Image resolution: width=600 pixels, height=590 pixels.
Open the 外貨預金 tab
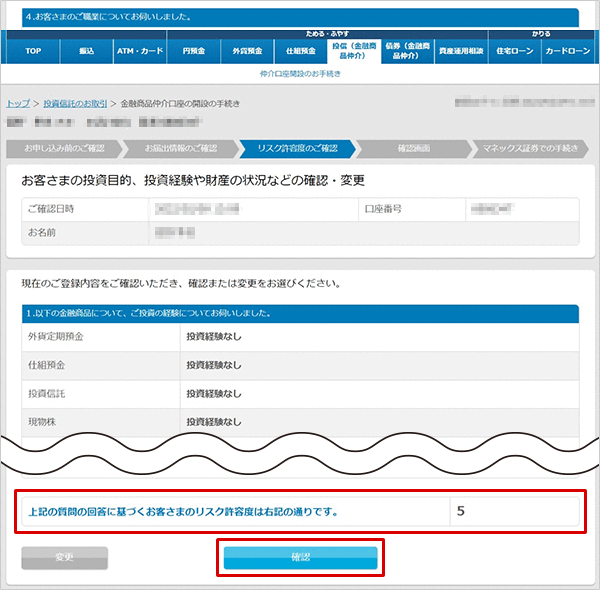point(246,50)
